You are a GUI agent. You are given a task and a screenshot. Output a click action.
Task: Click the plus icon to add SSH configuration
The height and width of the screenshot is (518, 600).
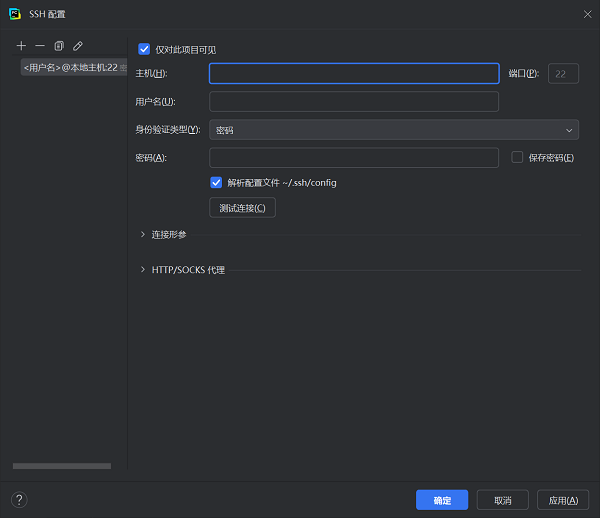(21, 46)
